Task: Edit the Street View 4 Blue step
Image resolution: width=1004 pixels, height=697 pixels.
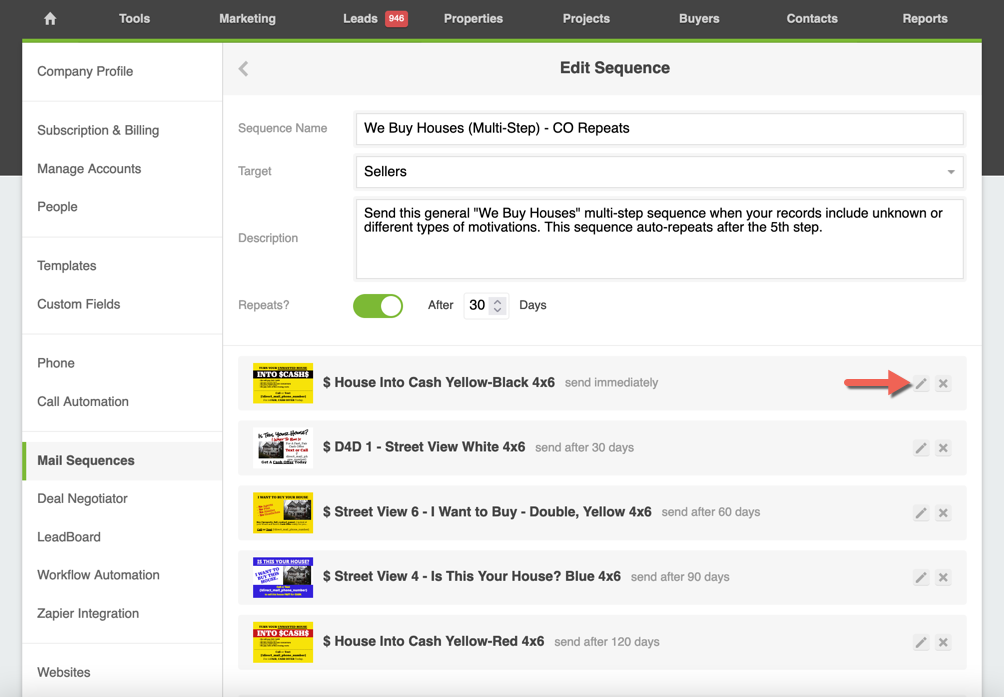Action: (x=921, y=578)
